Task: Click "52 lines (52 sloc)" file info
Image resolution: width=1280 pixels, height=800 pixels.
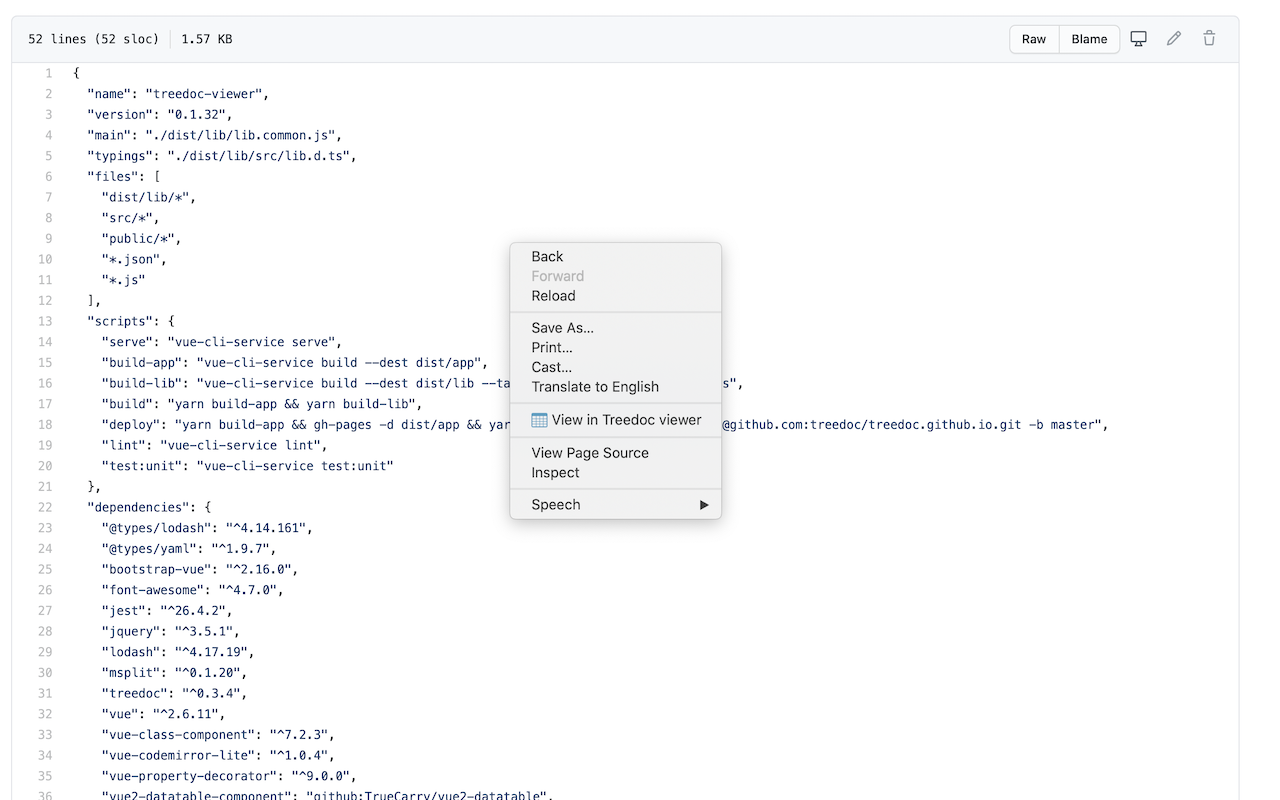Action: pyautogui.click(x=93, y=39)
